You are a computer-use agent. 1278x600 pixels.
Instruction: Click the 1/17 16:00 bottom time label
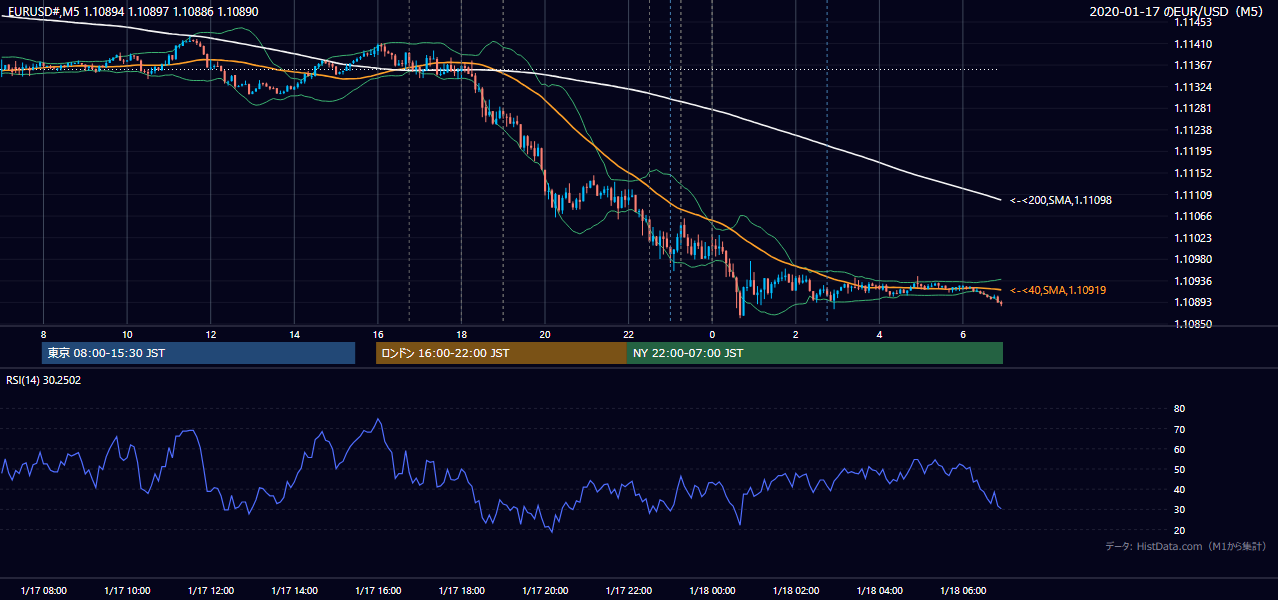378,591
